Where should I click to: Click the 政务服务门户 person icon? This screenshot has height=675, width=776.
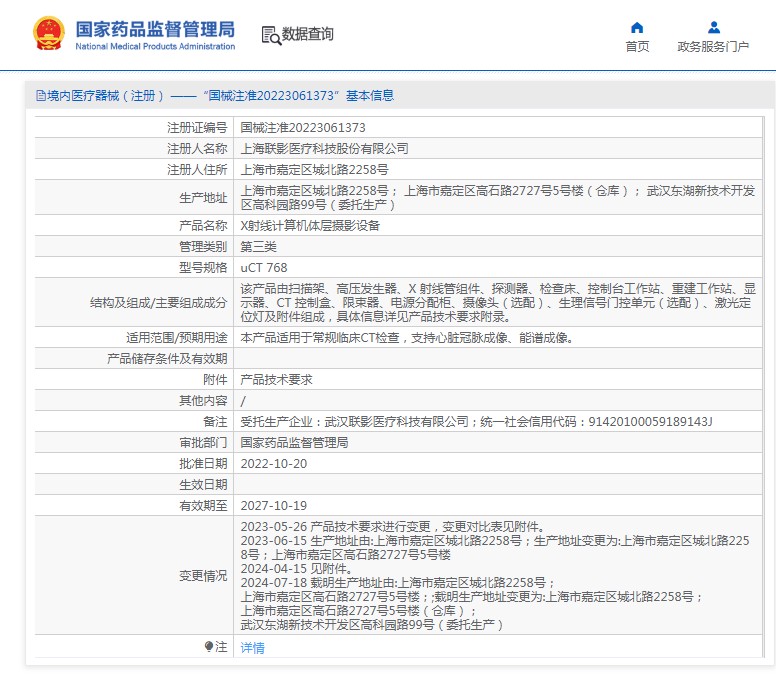[x=713, y=27]
